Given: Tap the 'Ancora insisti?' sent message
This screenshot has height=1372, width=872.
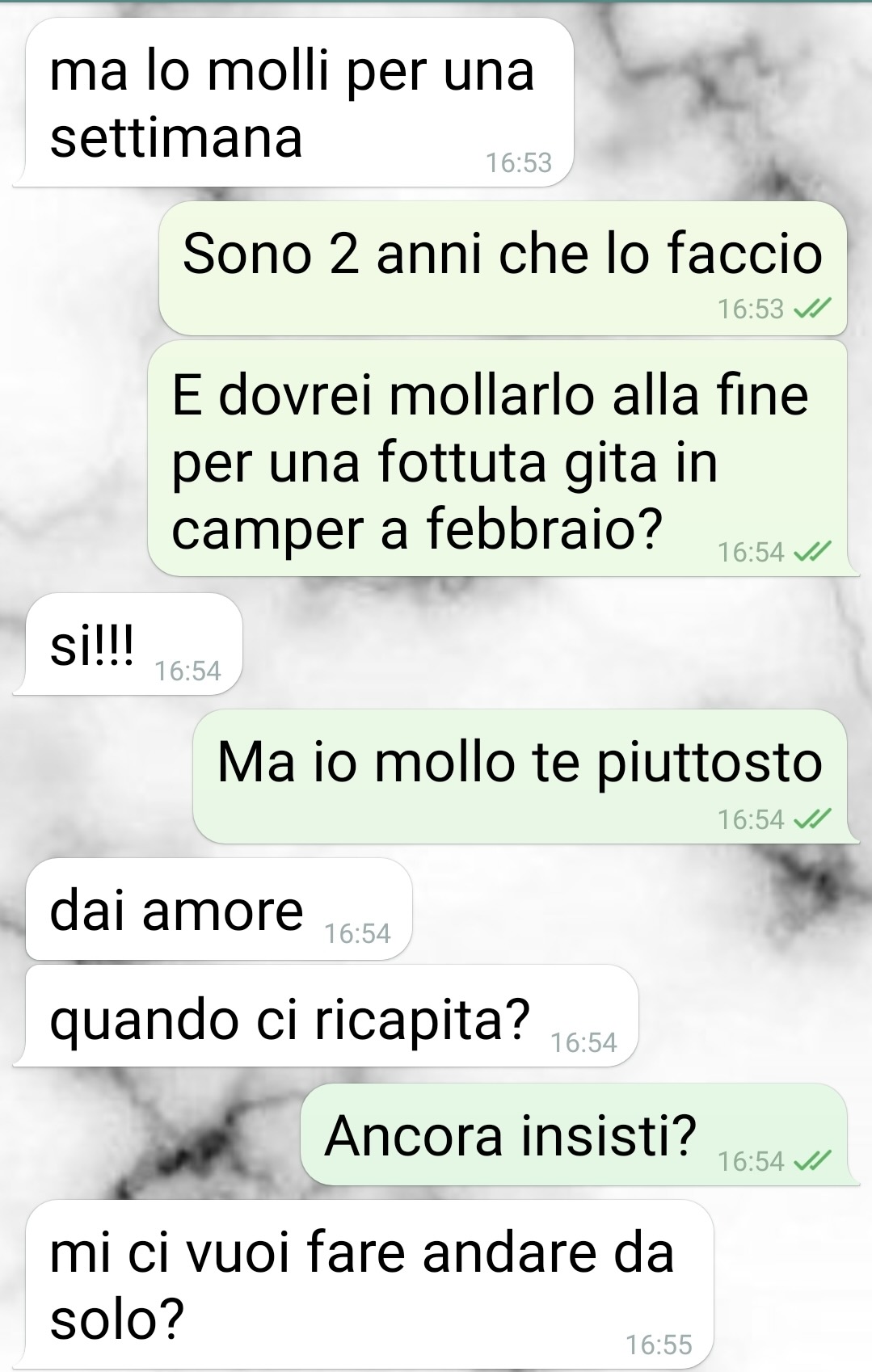Looking at the screenshot, I should 574,1134.
